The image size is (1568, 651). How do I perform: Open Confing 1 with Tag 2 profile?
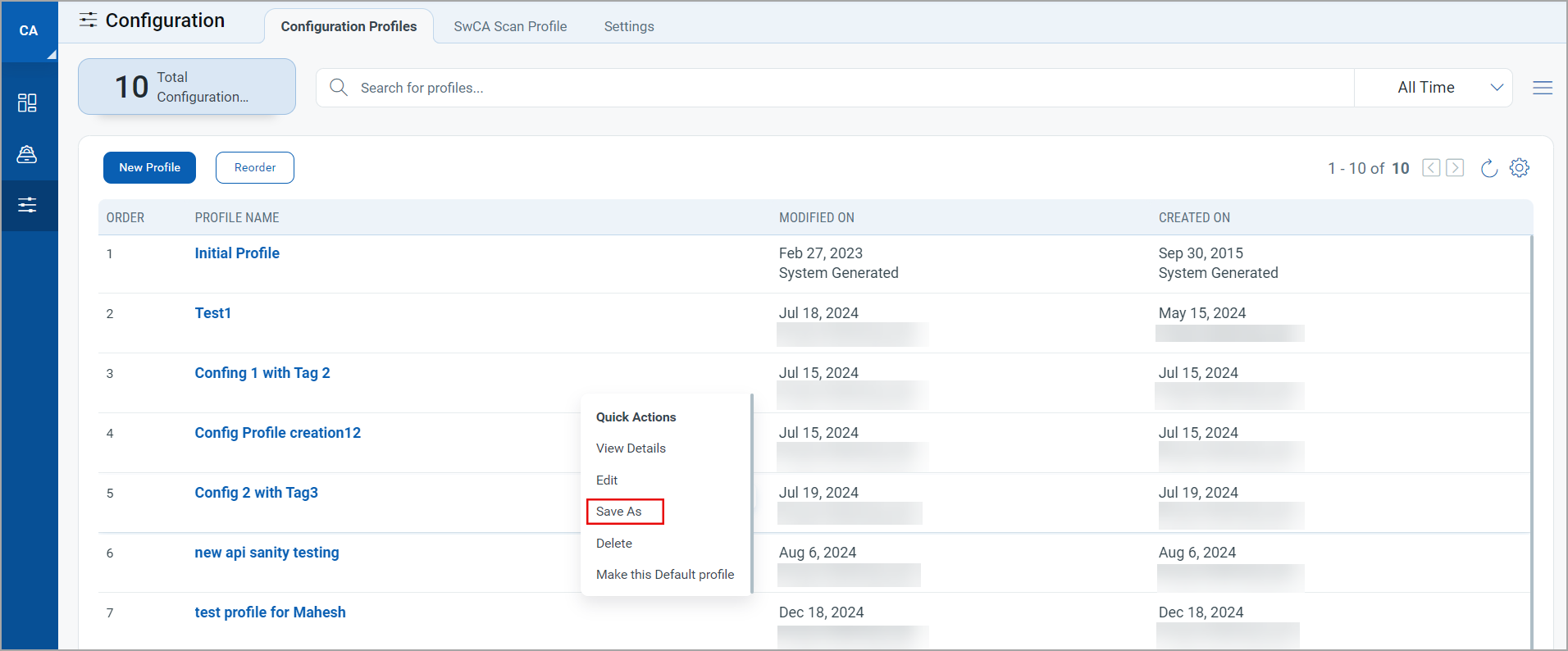[x=262, y=373]
